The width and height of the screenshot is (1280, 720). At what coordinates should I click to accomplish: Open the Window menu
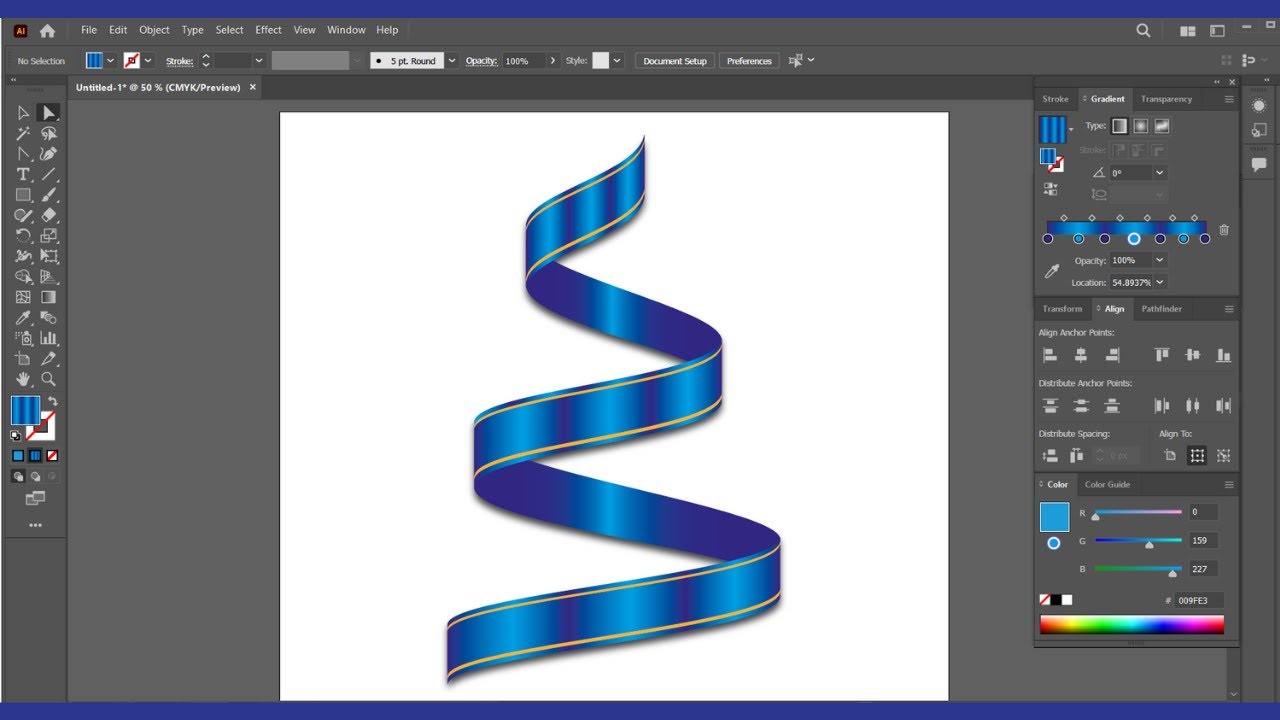coord(346,30)
